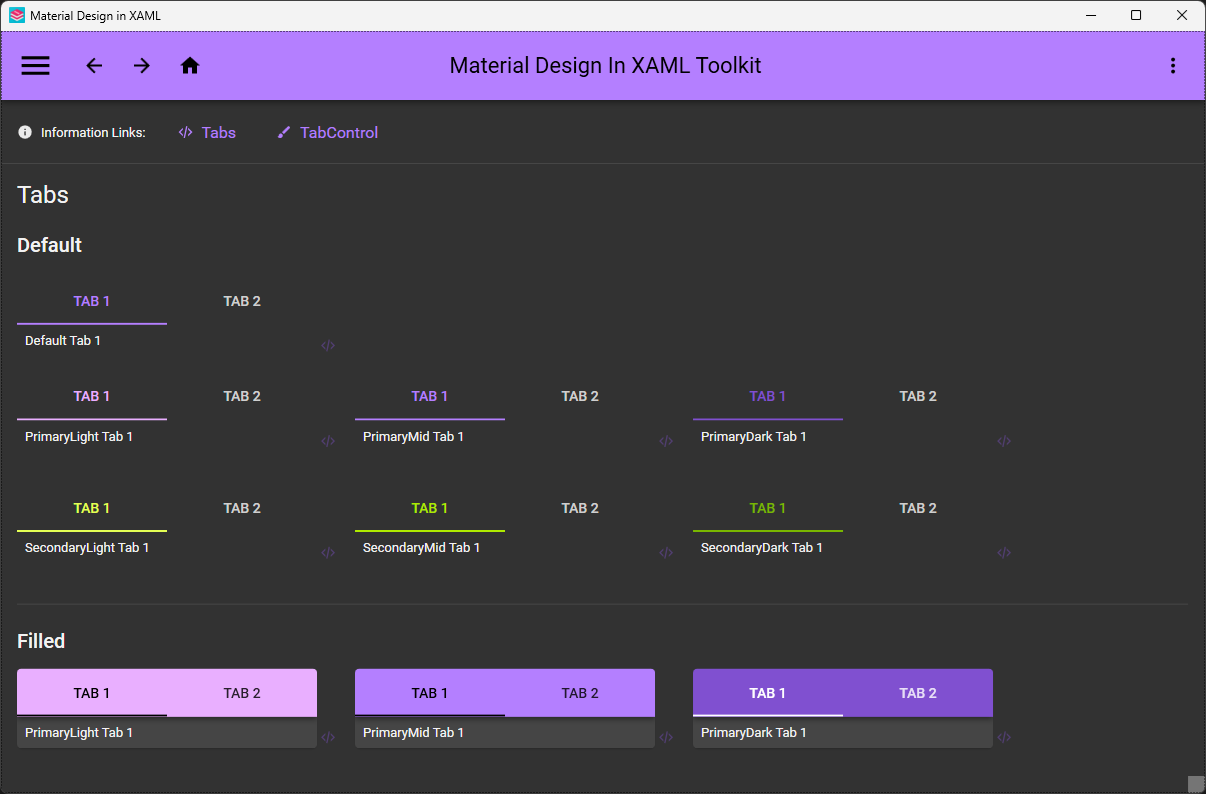This screenshot has width=1206, height=794.
Task: Click the 'Default' section heading
Action: tap(50, 245)
